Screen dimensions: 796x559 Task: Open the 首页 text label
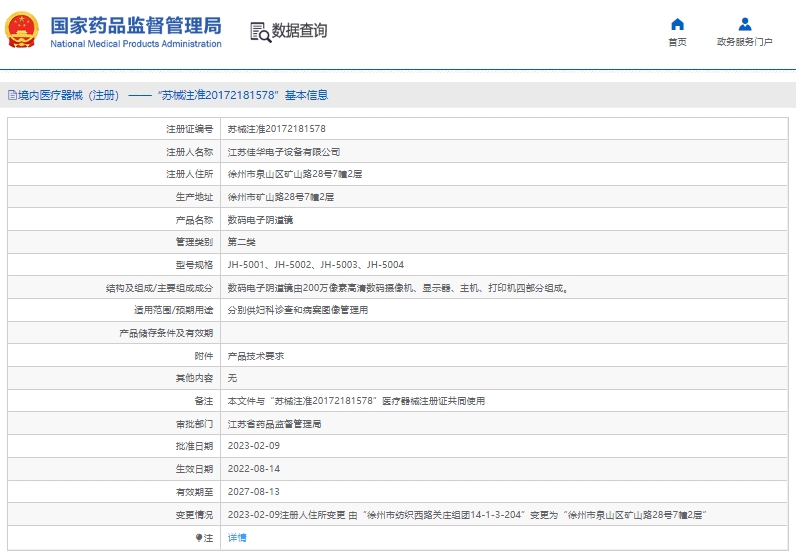click(677, 42)
